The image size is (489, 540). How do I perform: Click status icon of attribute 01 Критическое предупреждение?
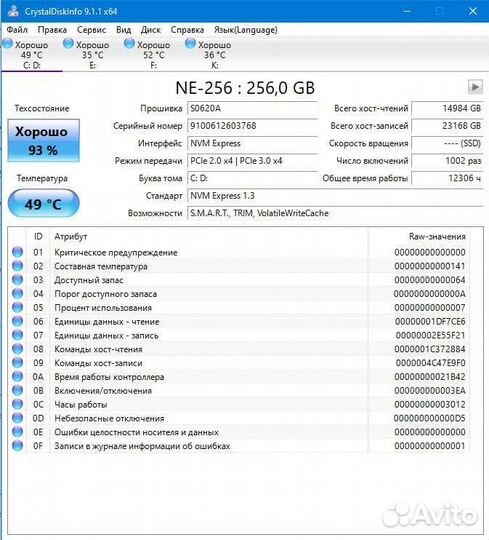tap(18, 252)
